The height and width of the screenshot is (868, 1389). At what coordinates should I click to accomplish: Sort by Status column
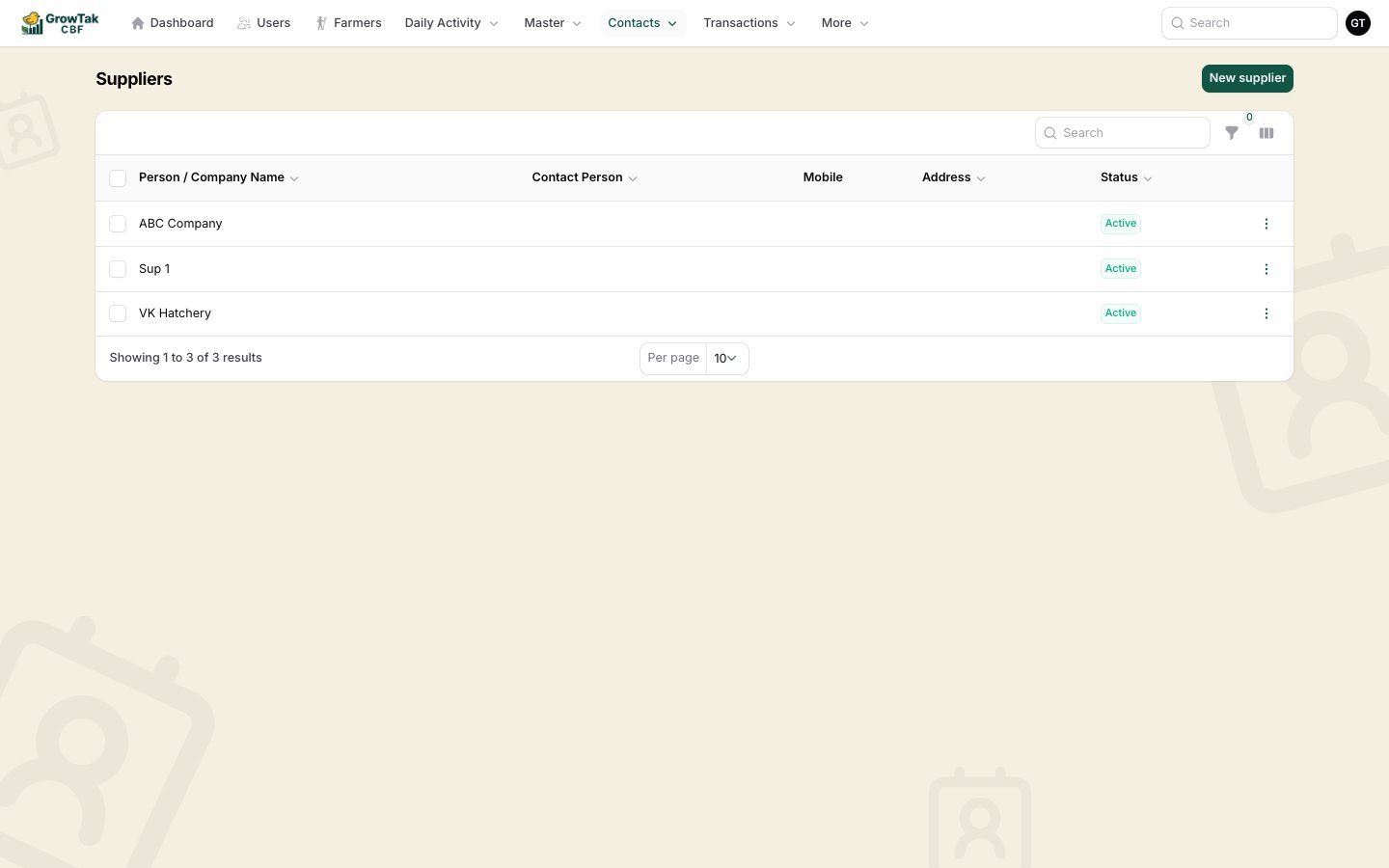1127,177
